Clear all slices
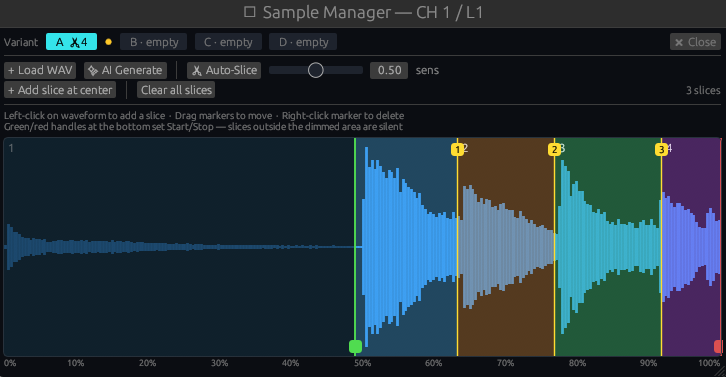Viewport: 726px width, 377px height. click(x=176, y=90)
